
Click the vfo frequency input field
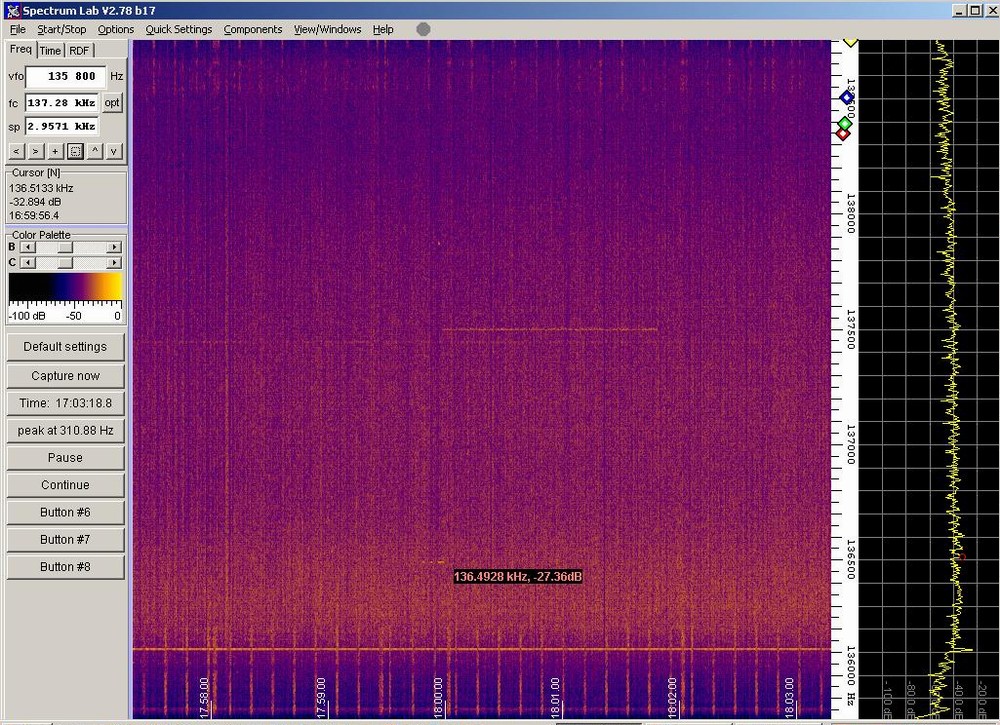(65, 76)
